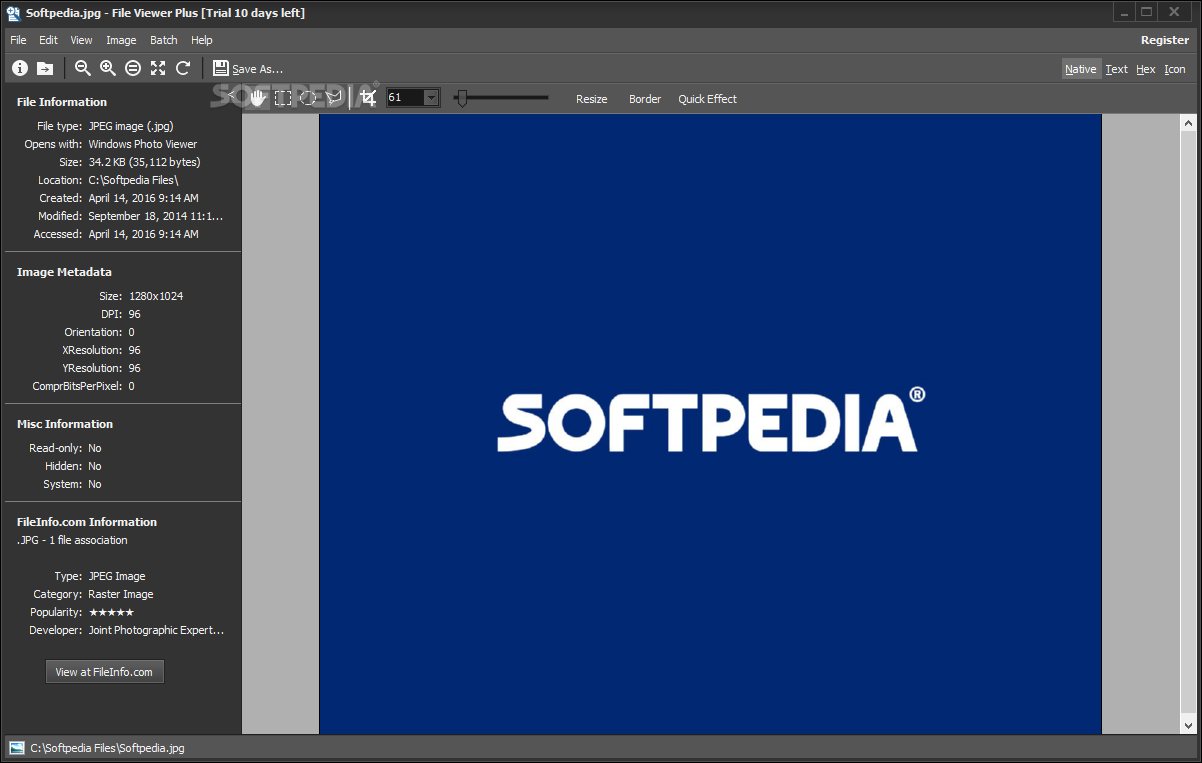Open the Help menu

(x=202, y=40)
